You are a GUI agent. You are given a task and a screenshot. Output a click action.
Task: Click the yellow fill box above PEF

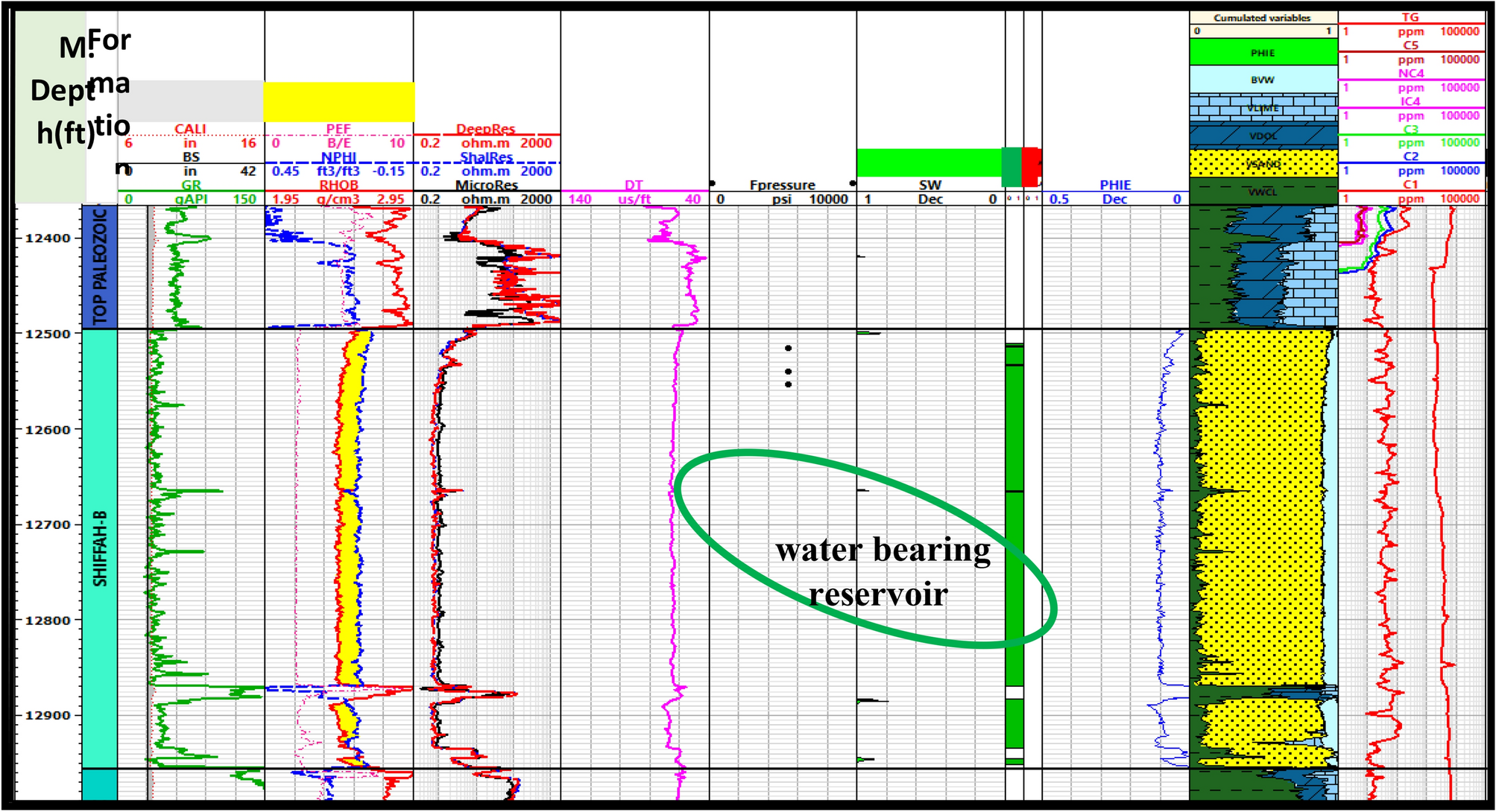339,102
